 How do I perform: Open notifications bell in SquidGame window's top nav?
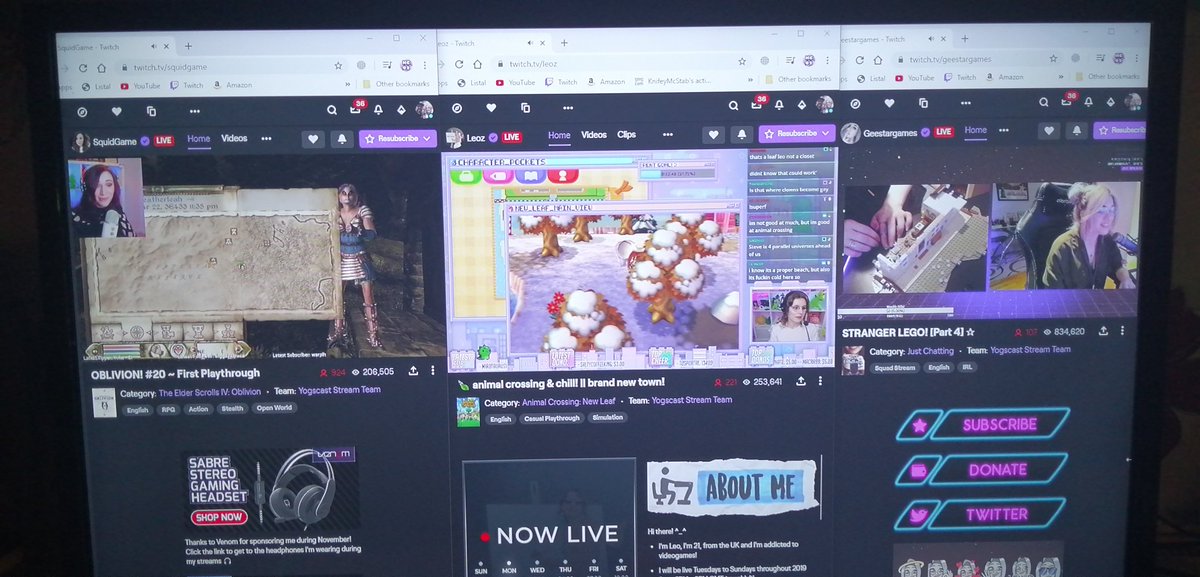coord(378,109)
